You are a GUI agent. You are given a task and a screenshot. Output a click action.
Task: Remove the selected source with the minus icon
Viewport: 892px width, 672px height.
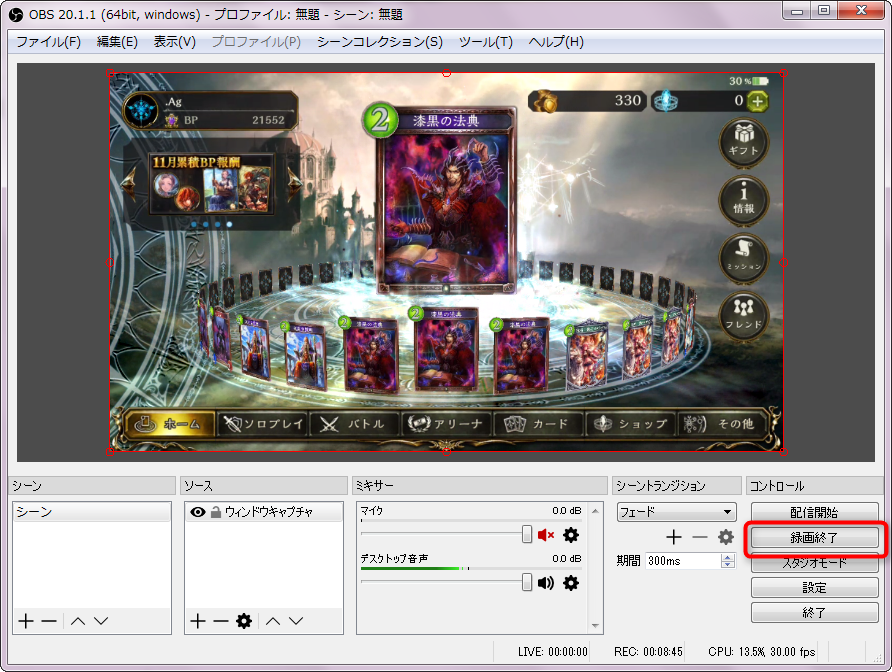[221, 621]
